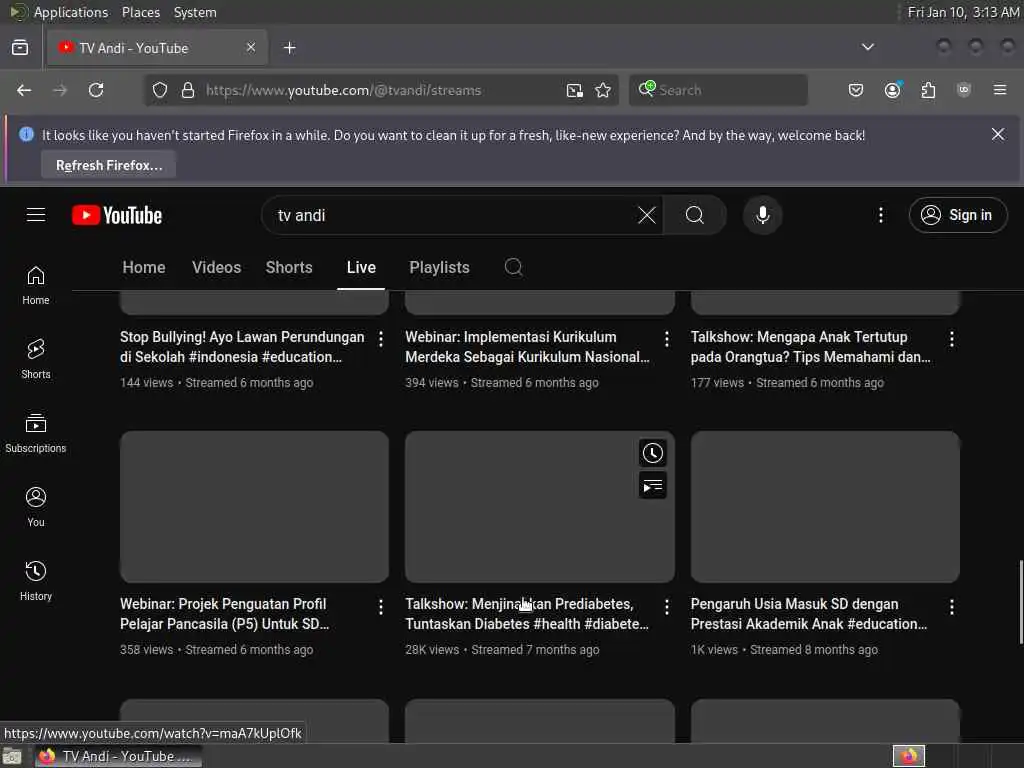
Task: List all tabs dropdown arrow
Action: point(867,47)
